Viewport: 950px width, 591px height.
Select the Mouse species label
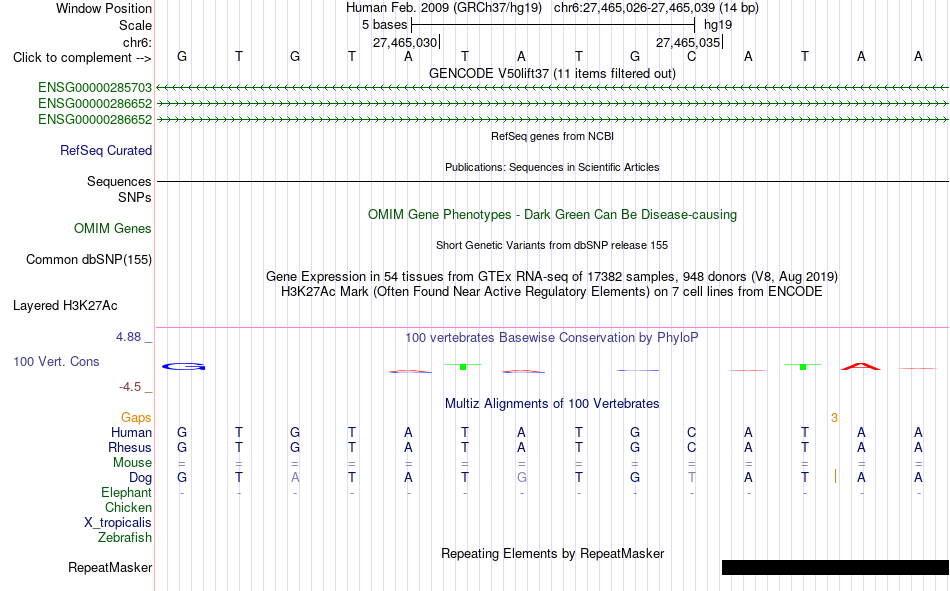tap(132, 462)
